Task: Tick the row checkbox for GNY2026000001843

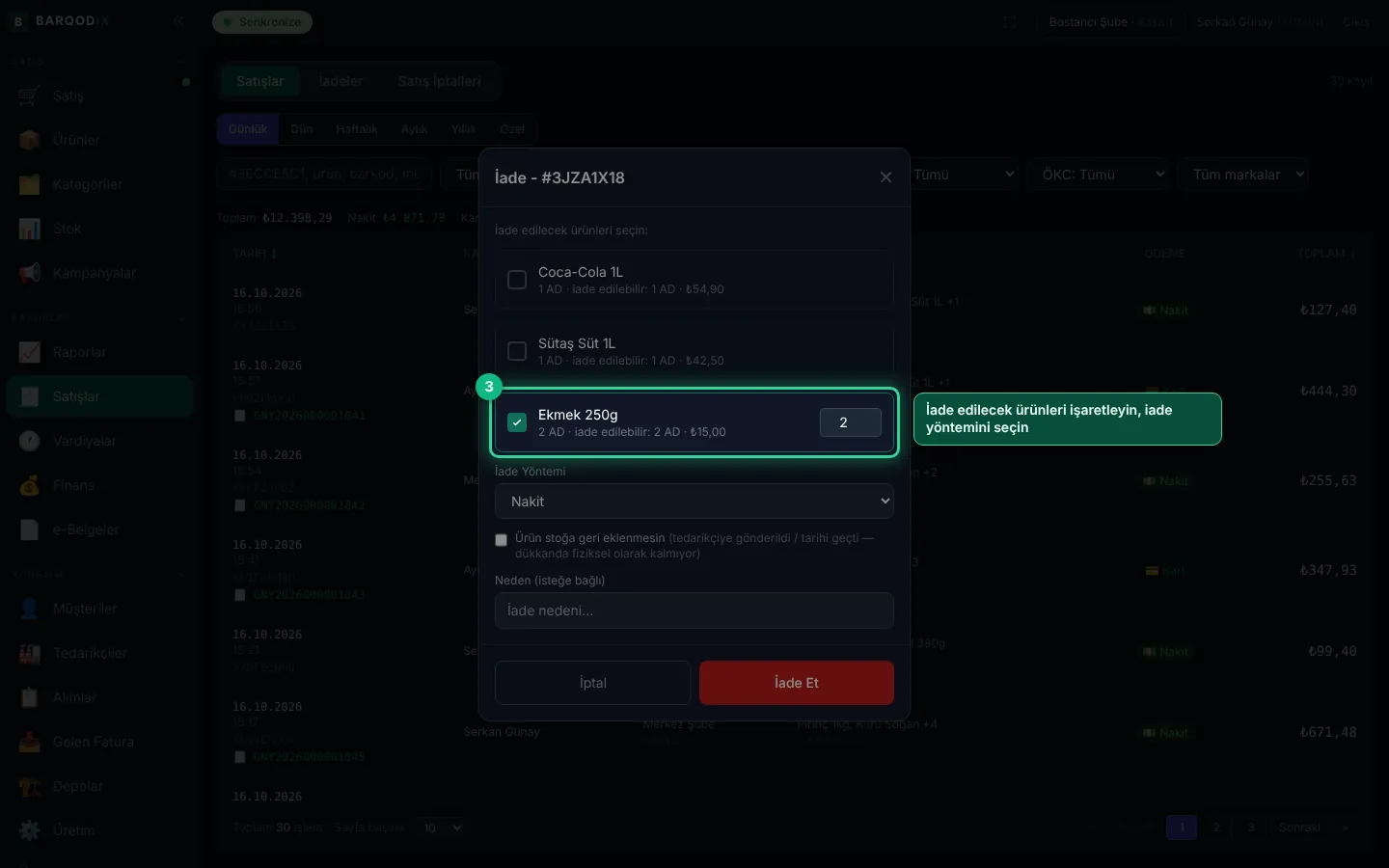Action: point(240,595)
